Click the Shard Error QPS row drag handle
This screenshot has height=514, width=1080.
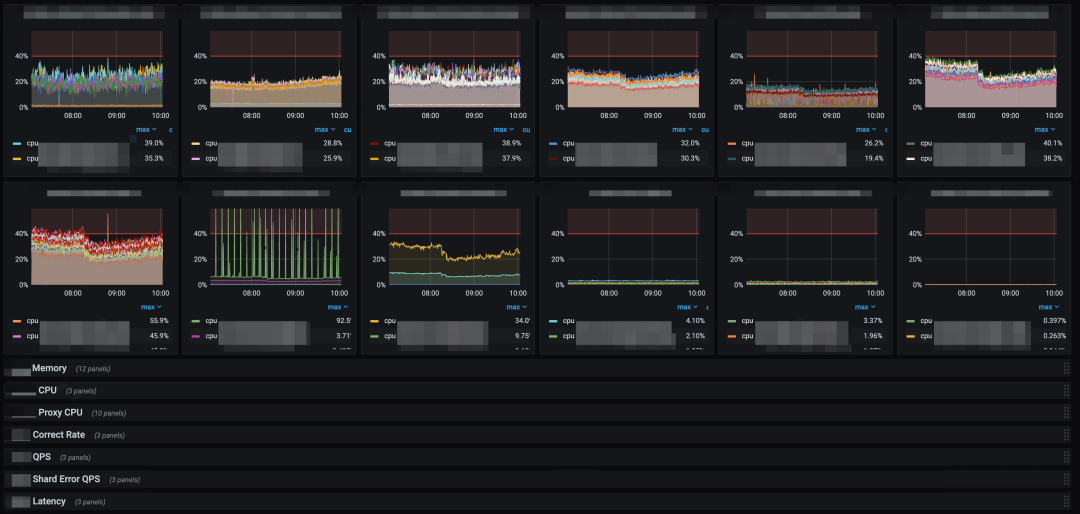click(x=1066, y=479)
